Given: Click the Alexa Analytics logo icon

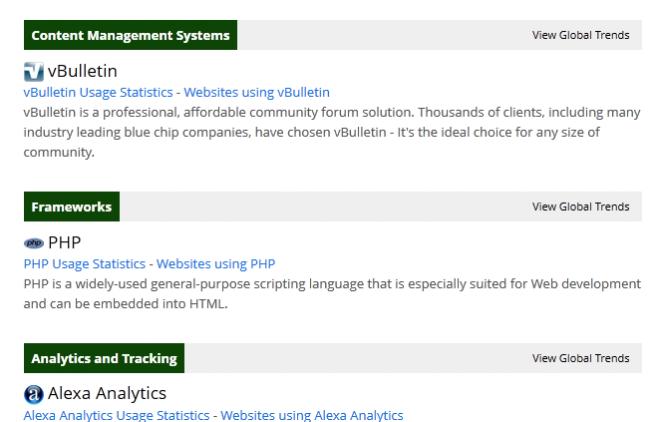Looking at the screenshot, I should (x=33, y=394).
